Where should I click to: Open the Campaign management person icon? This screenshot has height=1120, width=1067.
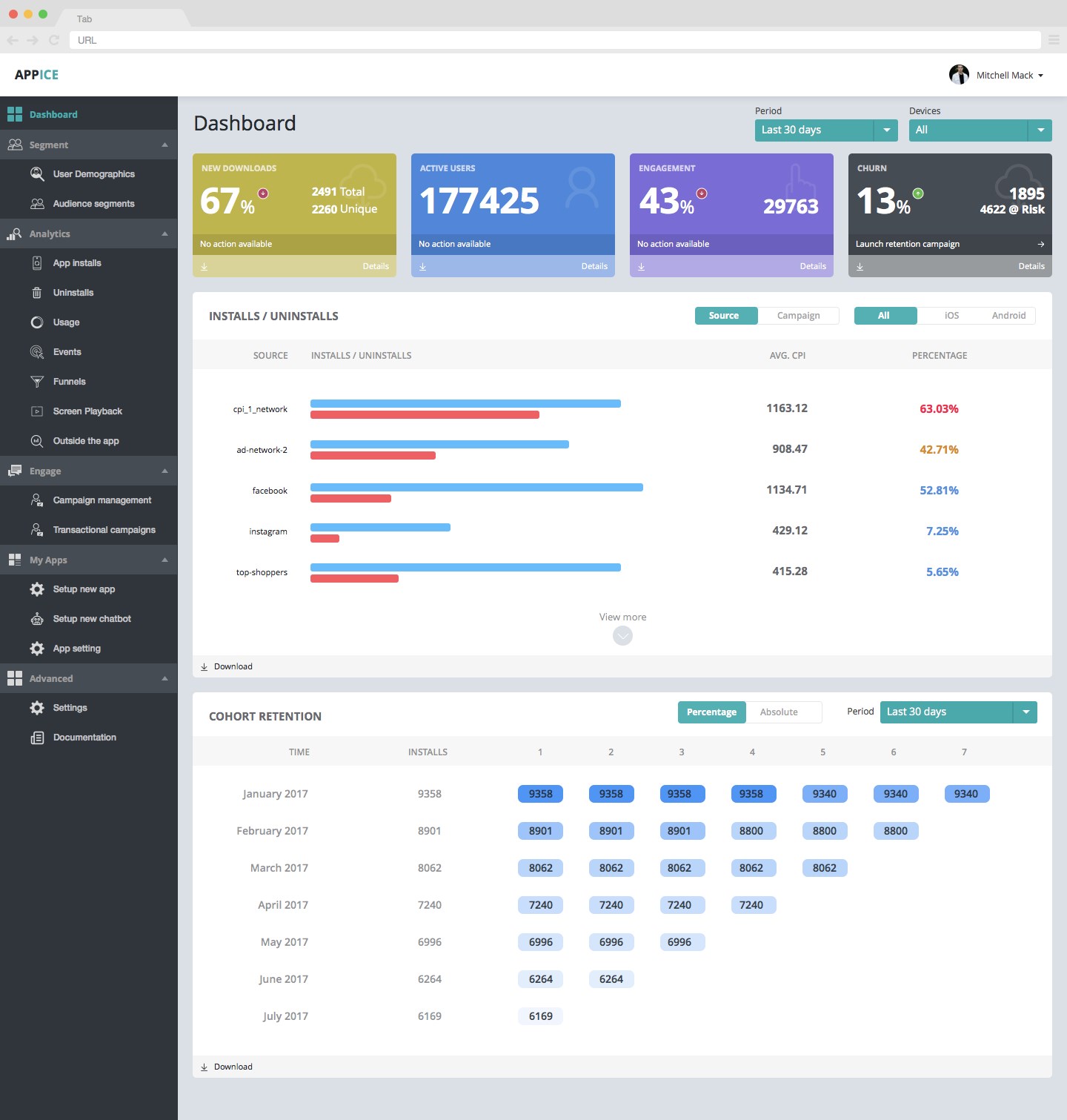tap(37, 500)
